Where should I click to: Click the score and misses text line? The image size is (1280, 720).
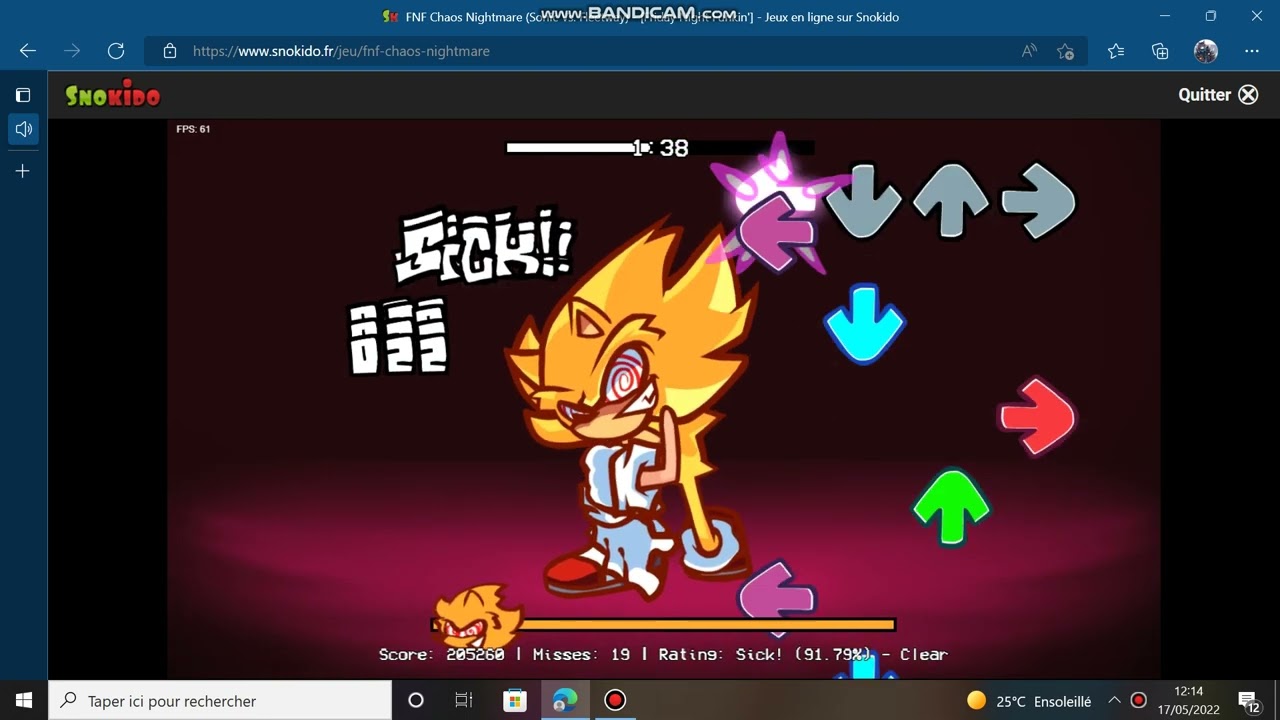click(663, 654)
